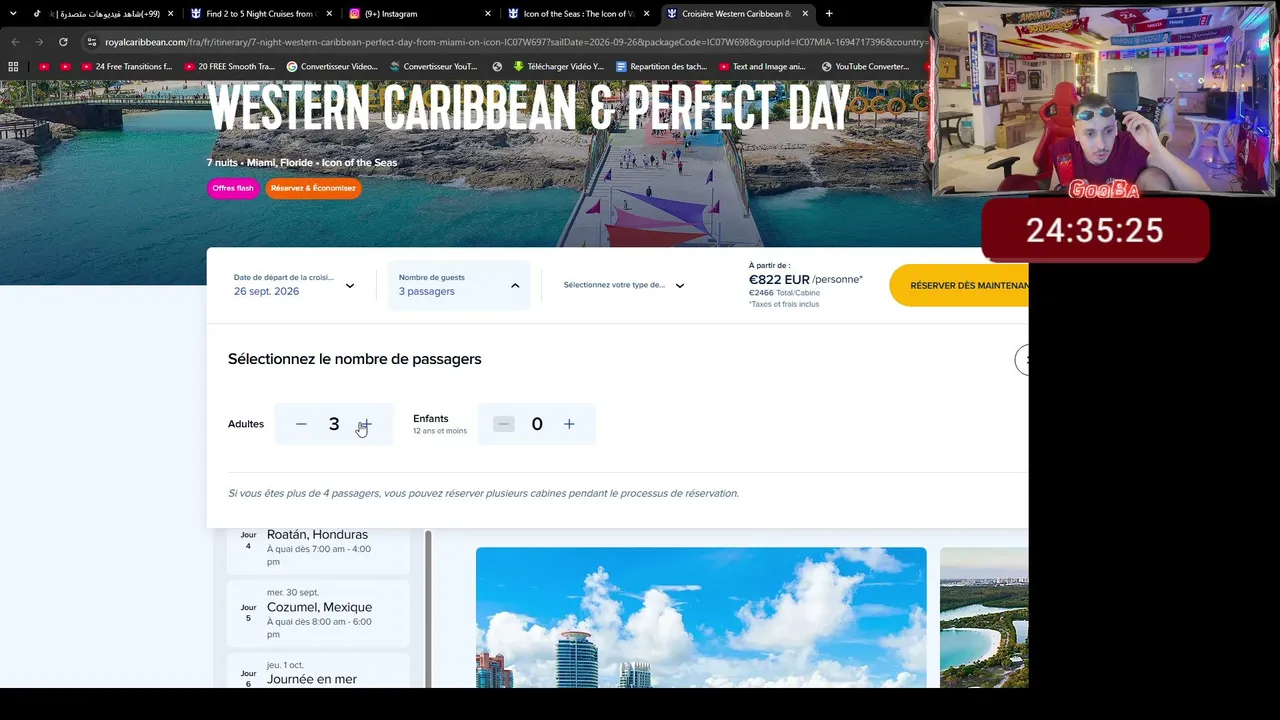1280x720 pixels.
Task: Click the pink Offres flash badge
Action: point(233,188)
